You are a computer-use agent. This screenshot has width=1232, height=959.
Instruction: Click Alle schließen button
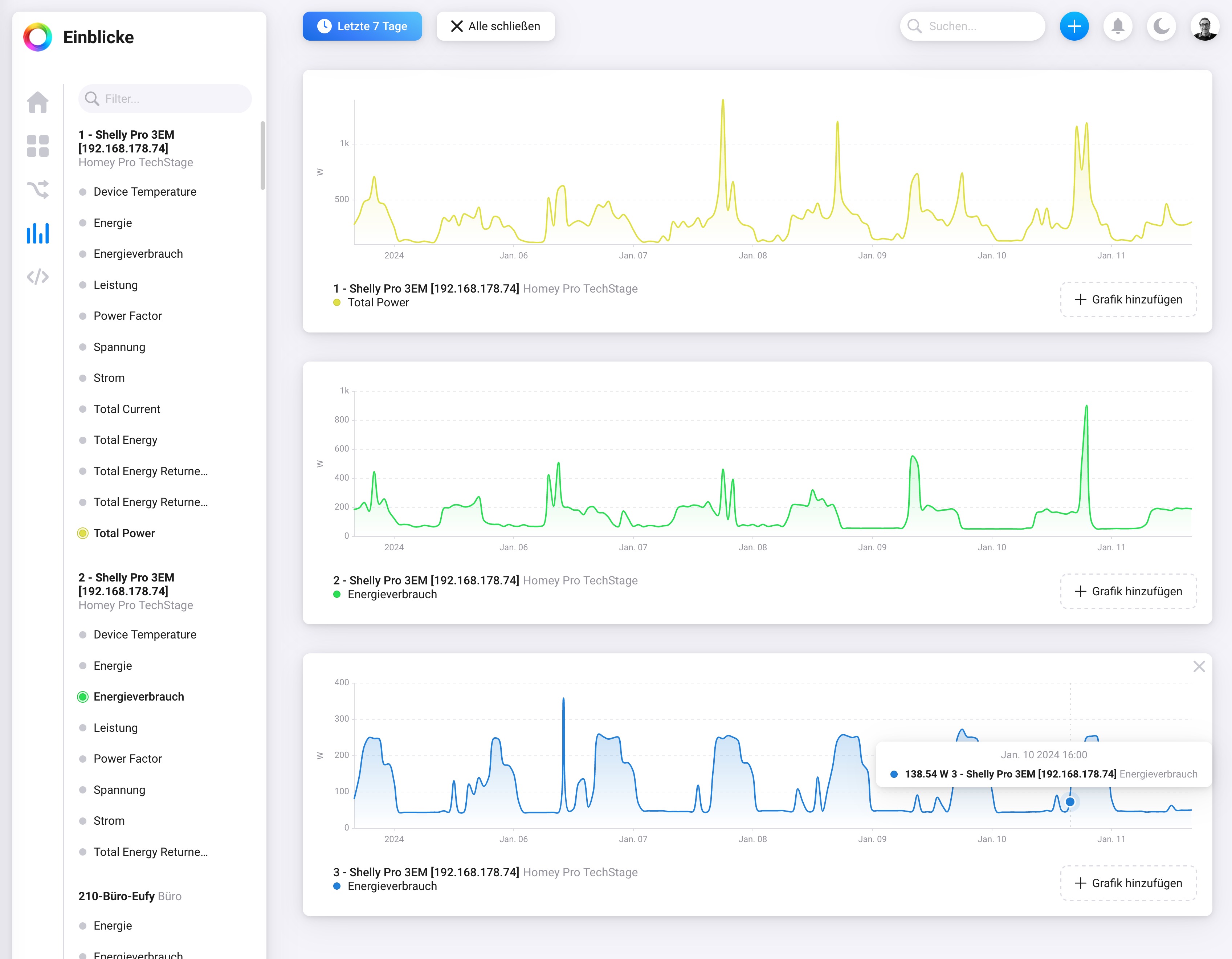495,26
